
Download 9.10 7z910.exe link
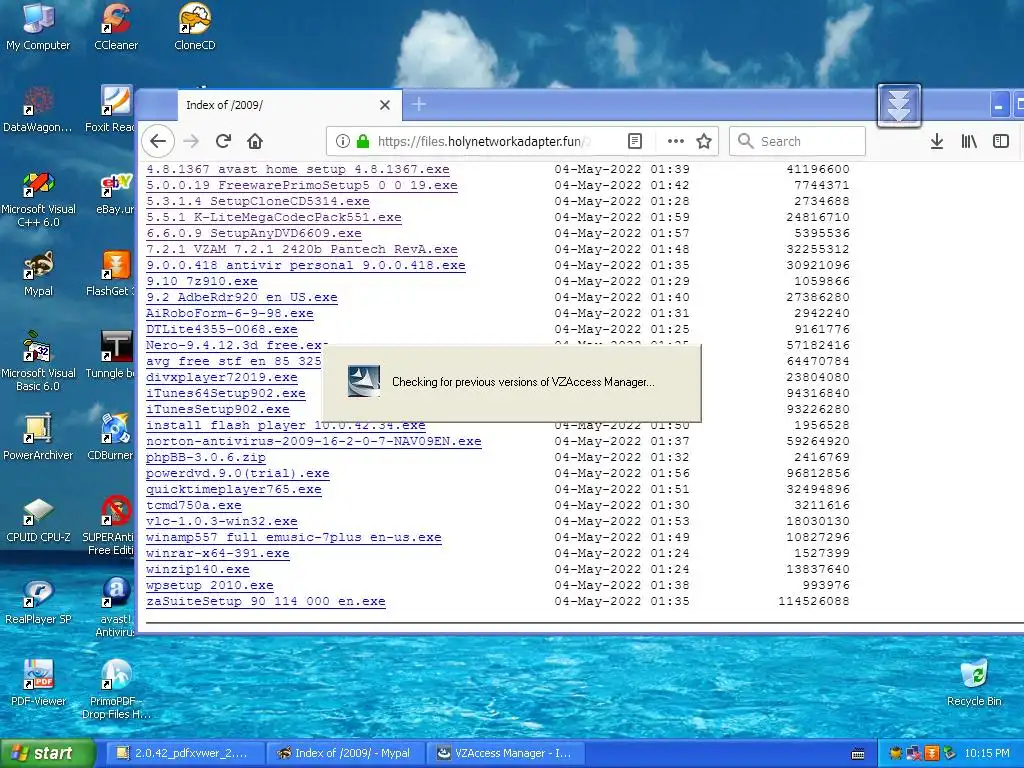[202, 281]
